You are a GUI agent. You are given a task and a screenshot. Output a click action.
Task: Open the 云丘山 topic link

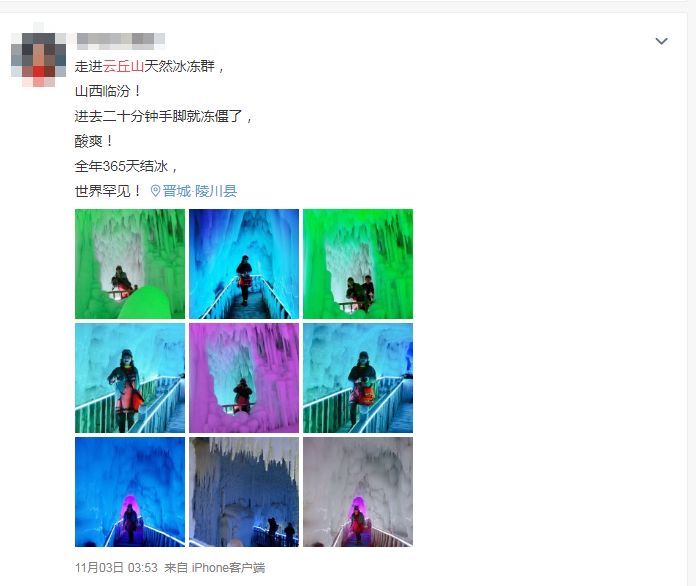(123, 67)
